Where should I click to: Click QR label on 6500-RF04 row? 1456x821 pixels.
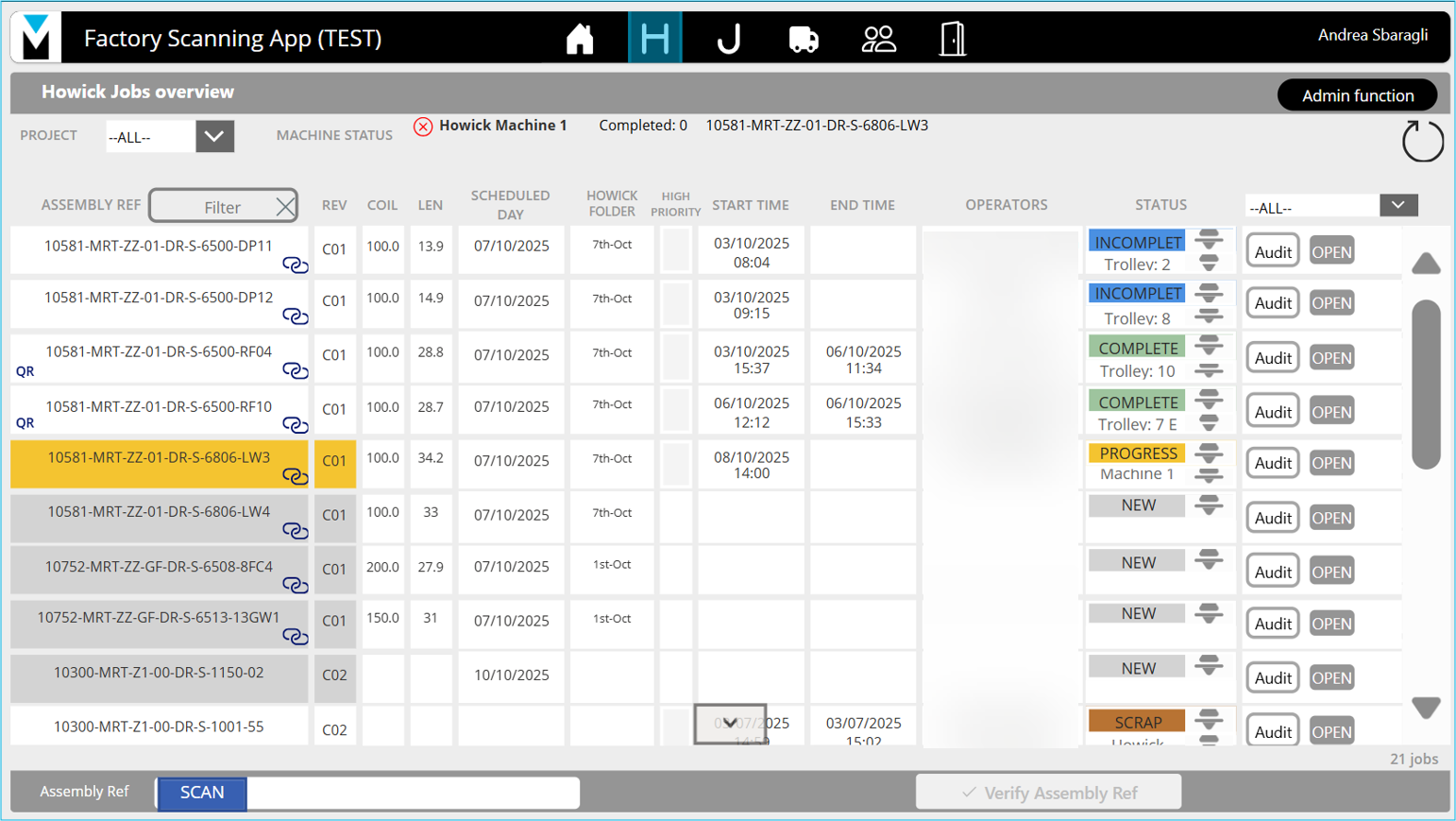(25, 371)
